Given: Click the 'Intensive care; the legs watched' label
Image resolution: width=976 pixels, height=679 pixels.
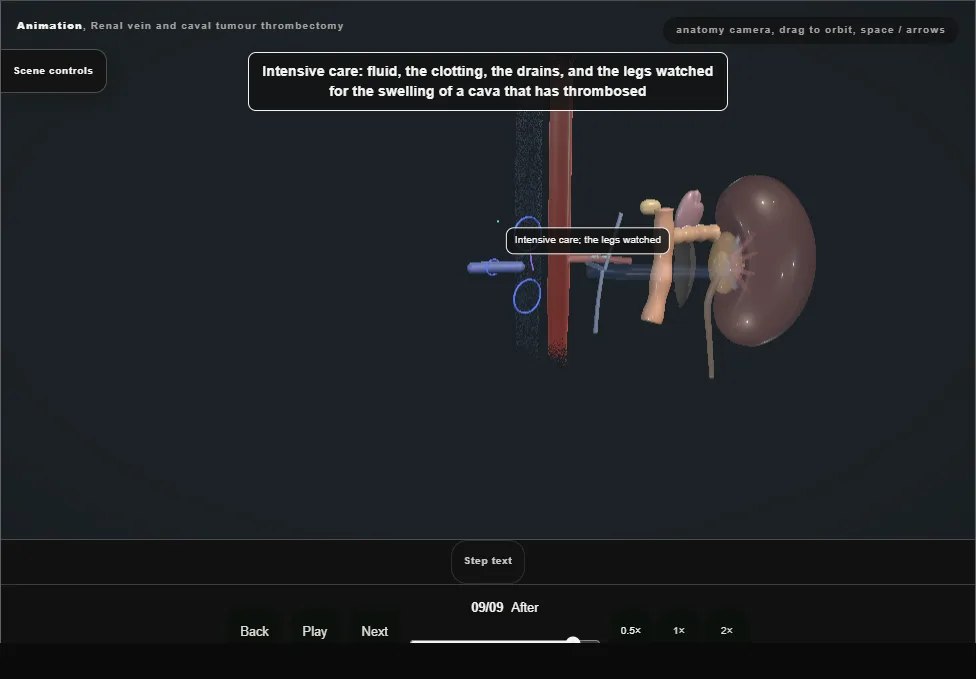Looking at the screenshot, I should [588, 240].
